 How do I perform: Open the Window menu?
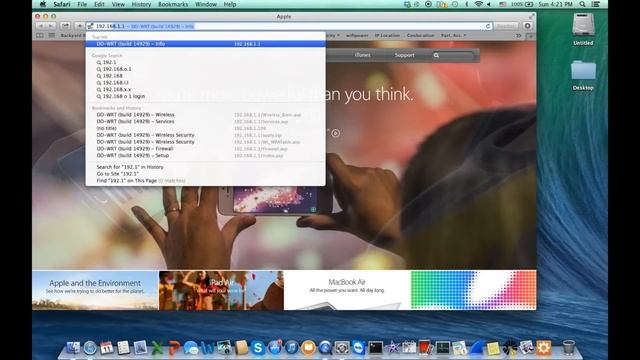pos(206,4)
